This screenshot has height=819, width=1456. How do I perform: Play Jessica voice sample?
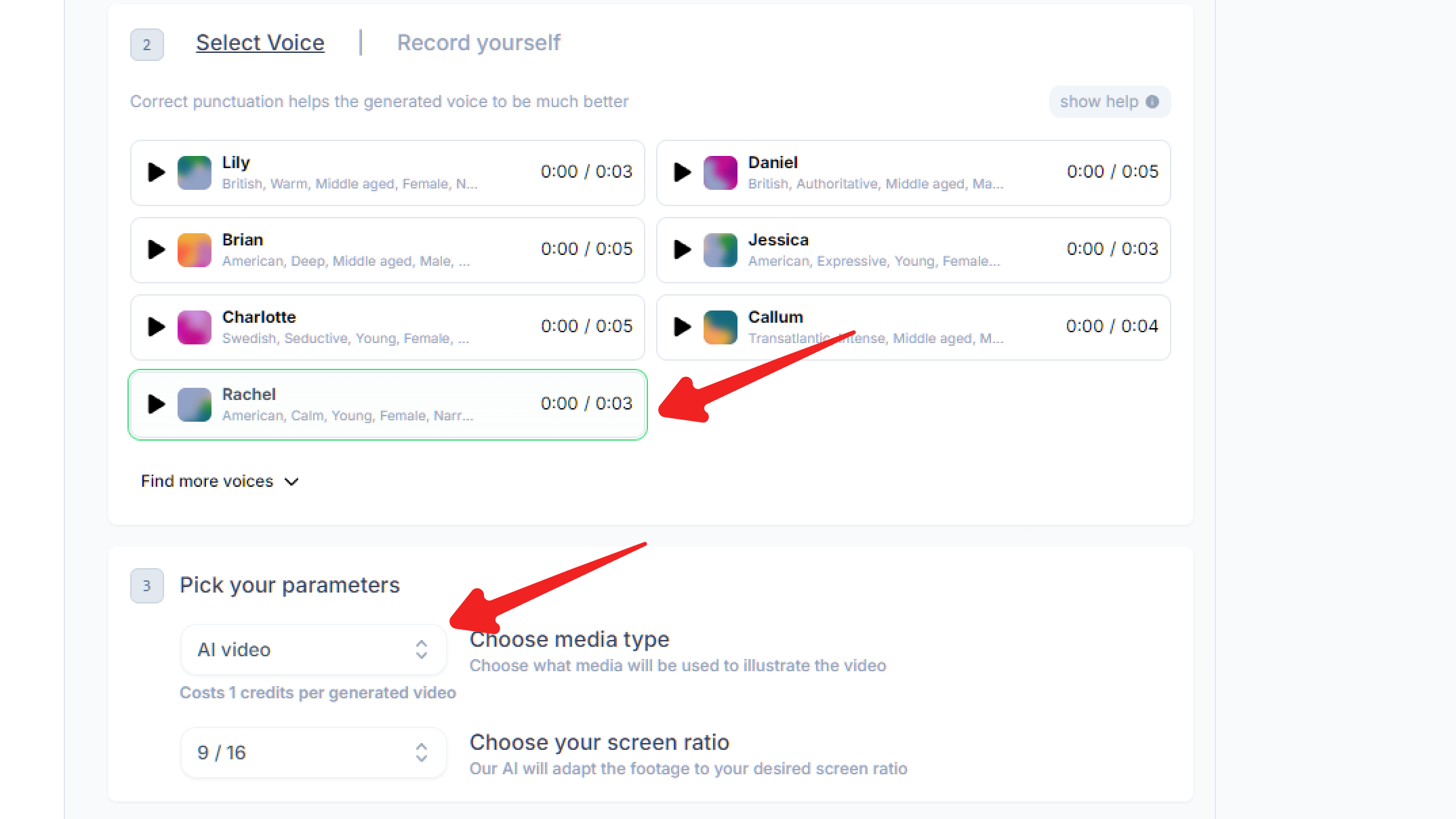click(683, 249)
